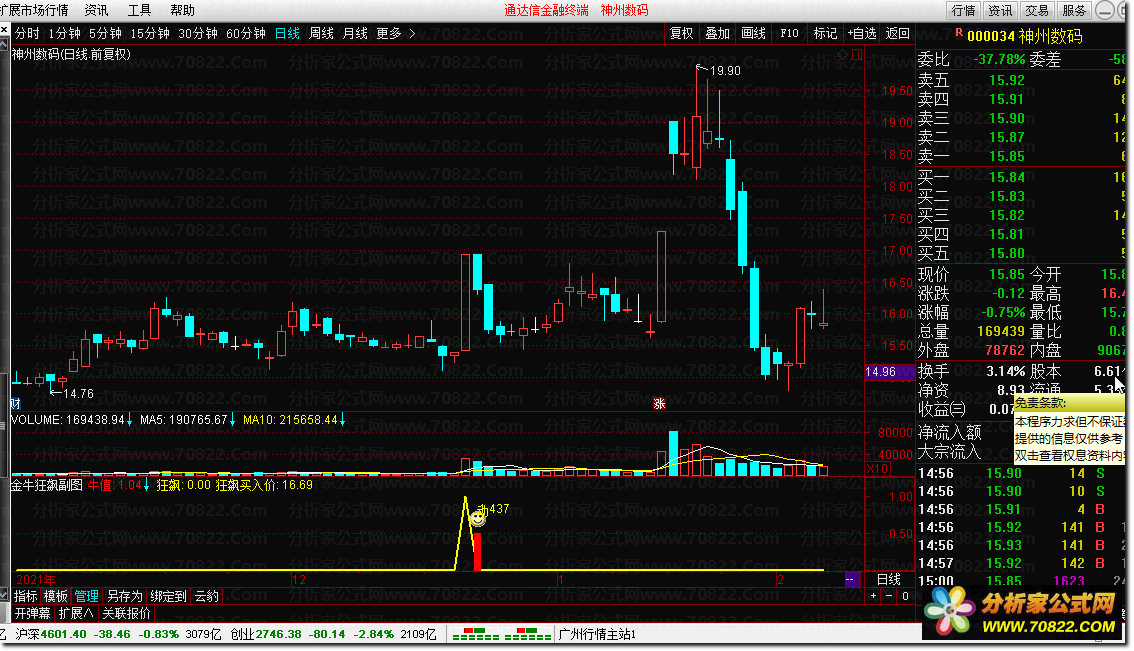
Task: Click the down arrow after VOLUME value
Action: (x=129, y=420)
